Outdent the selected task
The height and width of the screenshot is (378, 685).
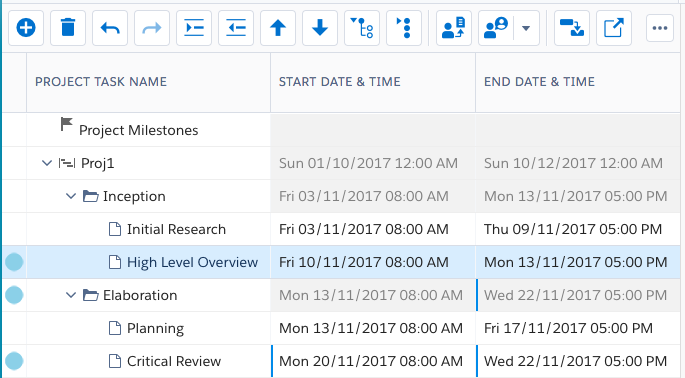[x=236, y=28]
